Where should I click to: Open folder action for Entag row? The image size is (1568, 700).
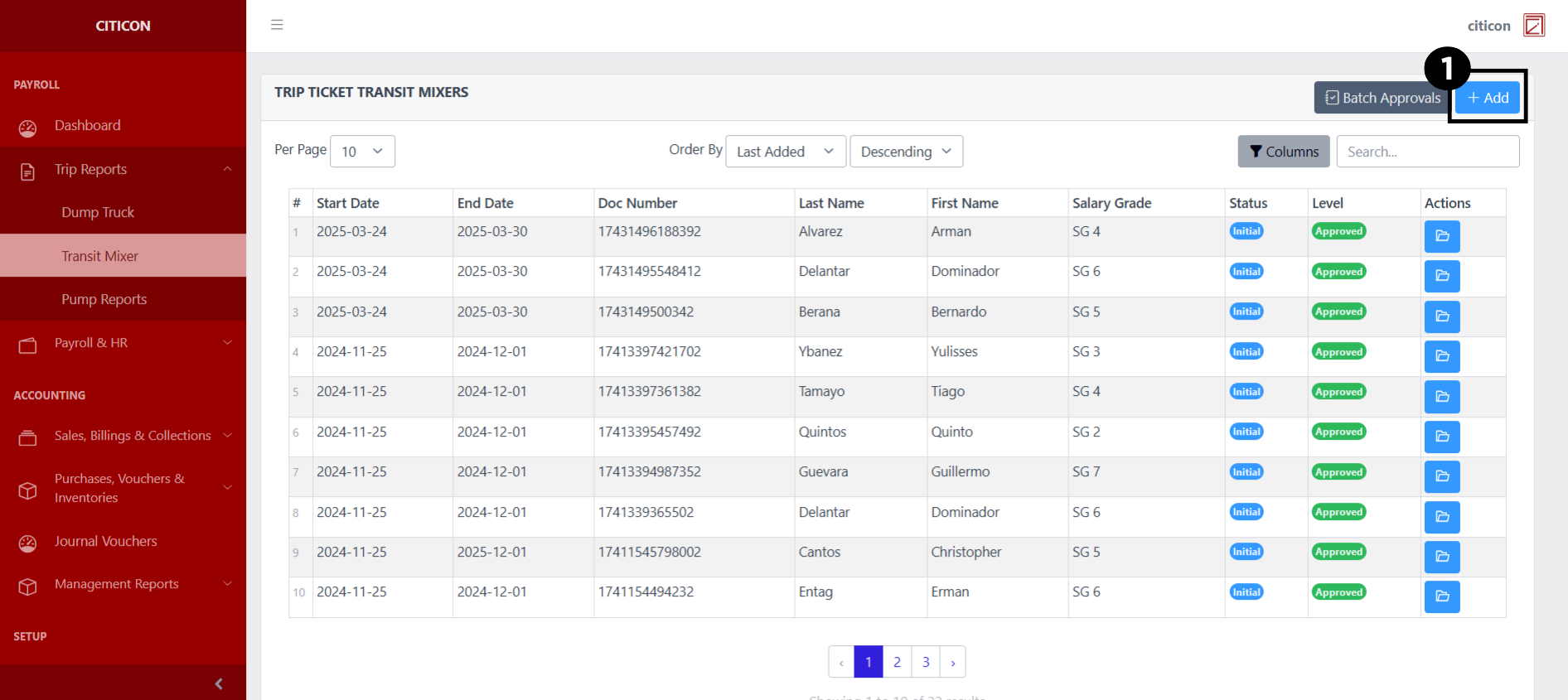(x=1441, y=596)
